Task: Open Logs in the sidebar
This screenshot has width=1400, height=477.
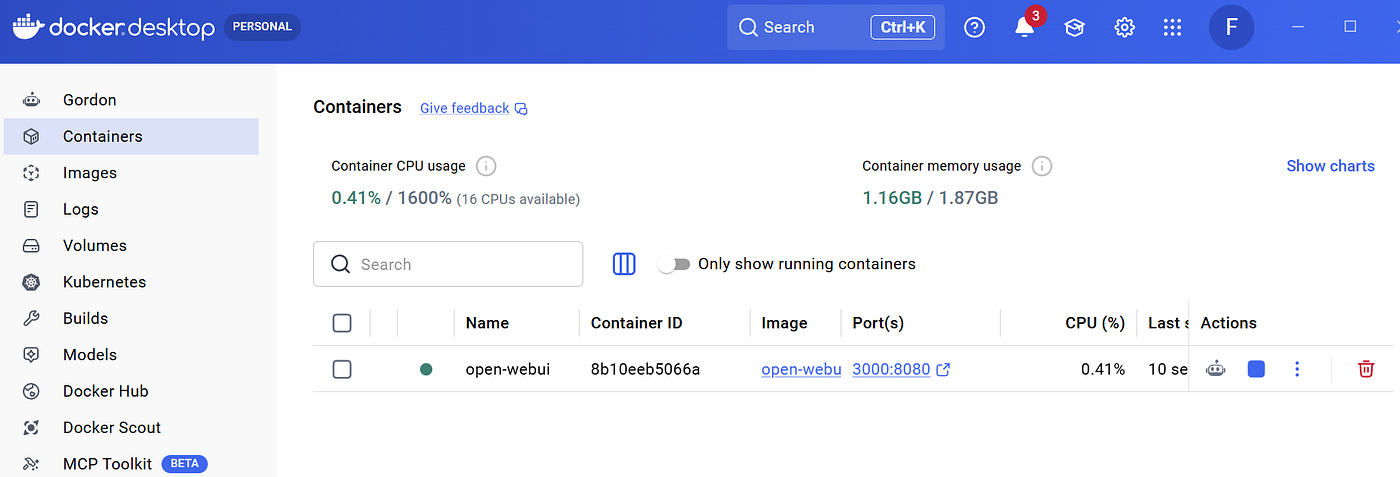Action: (x=131, y=209)
